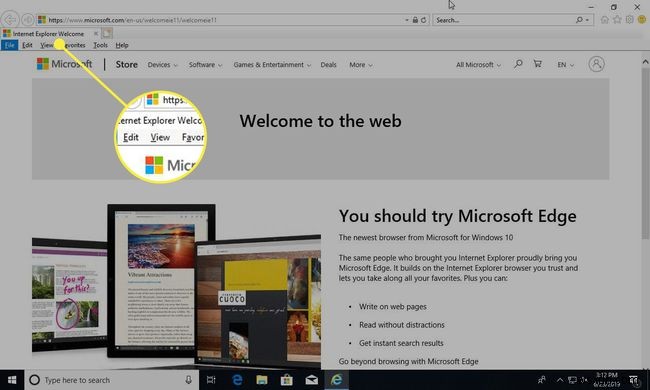Viewport: 650px width, 390px height.
Task: Click the browser Back arrow button
Action: [x=10, y=19]
